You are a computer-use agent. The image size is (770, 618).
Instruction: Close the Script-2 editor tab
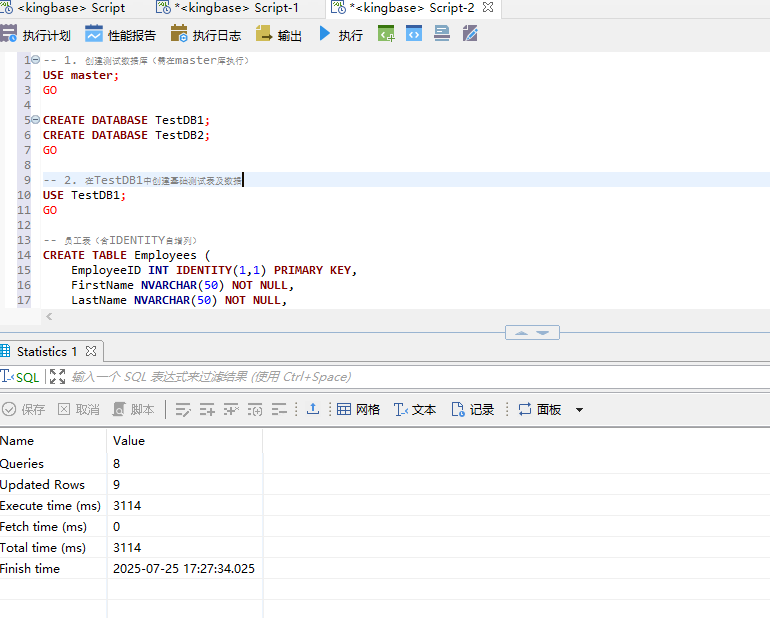(488, 7)
